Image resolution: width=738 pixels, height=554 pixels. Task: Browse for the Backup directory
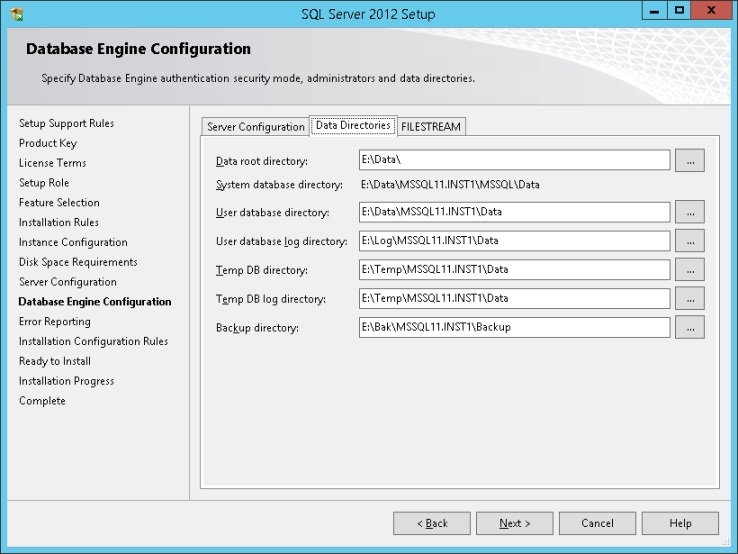[x=690, y=328]
